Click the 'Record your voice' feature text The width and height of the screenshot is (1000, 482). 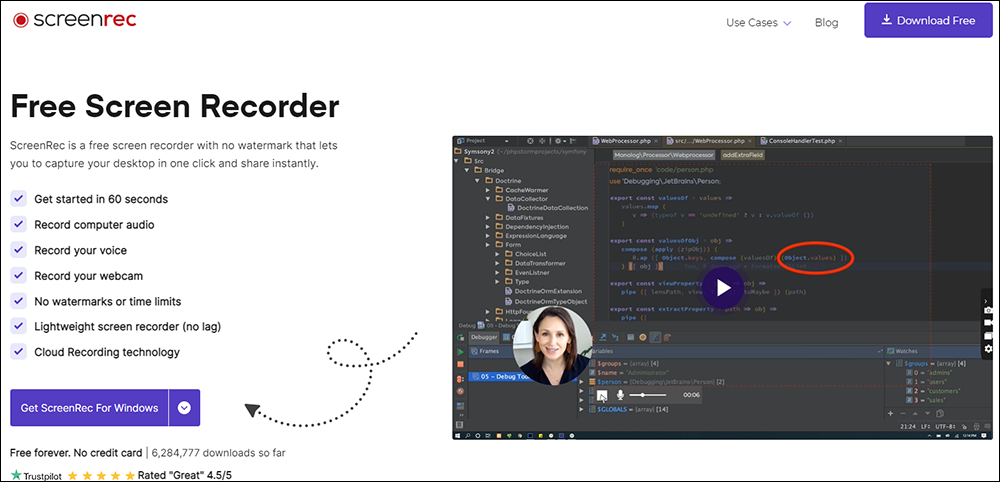pyautogui.click(x=80, y=251)
